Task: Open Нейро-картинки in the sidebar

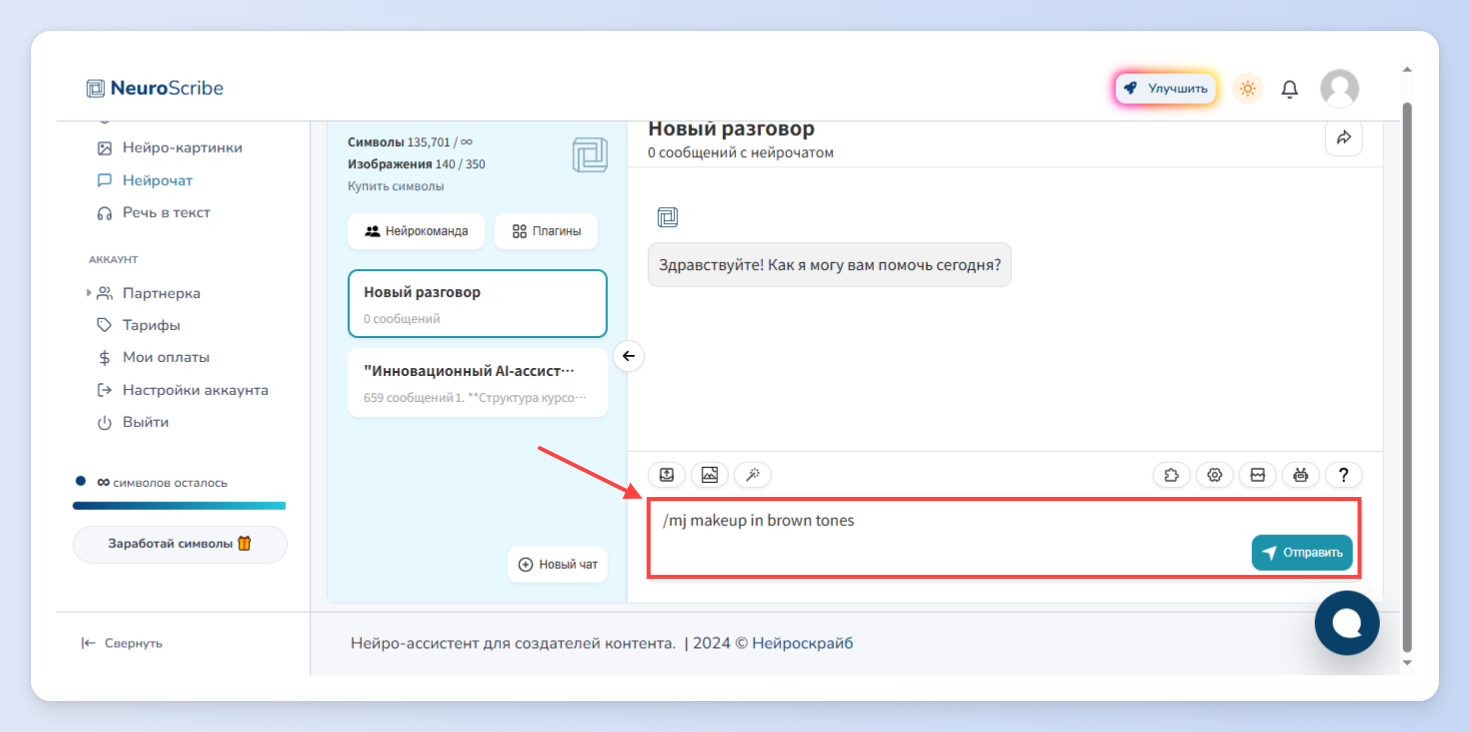Action: click(169, 148)
